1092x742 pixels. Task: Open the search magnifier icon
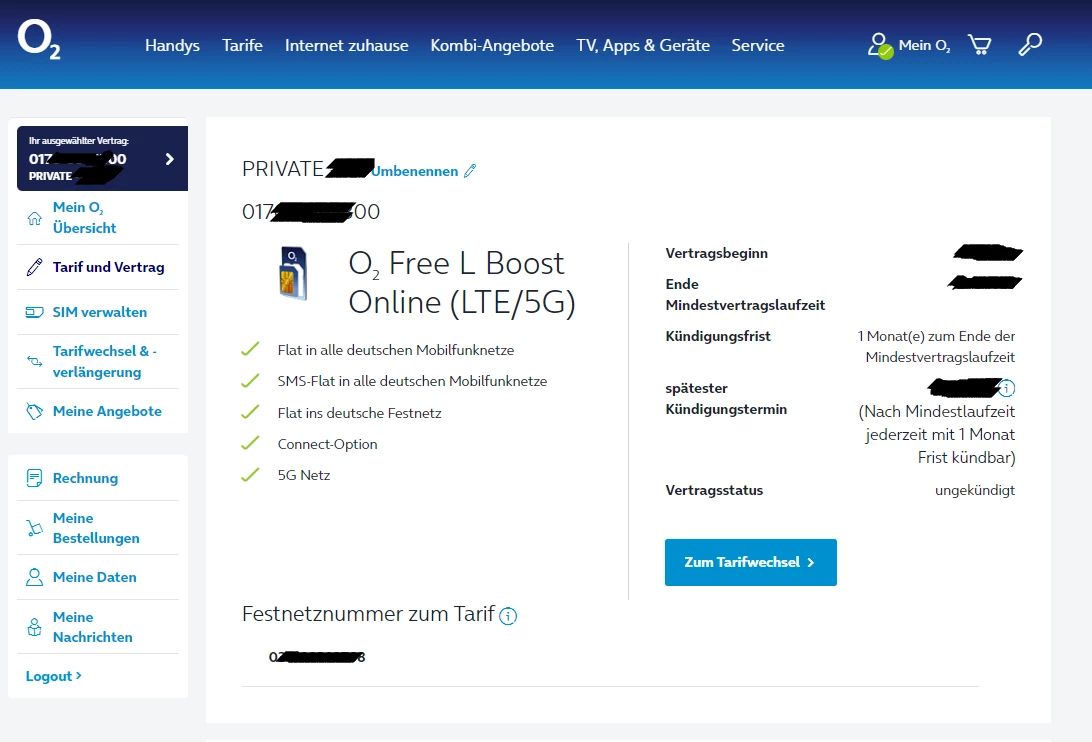(x=1030, y=45)
